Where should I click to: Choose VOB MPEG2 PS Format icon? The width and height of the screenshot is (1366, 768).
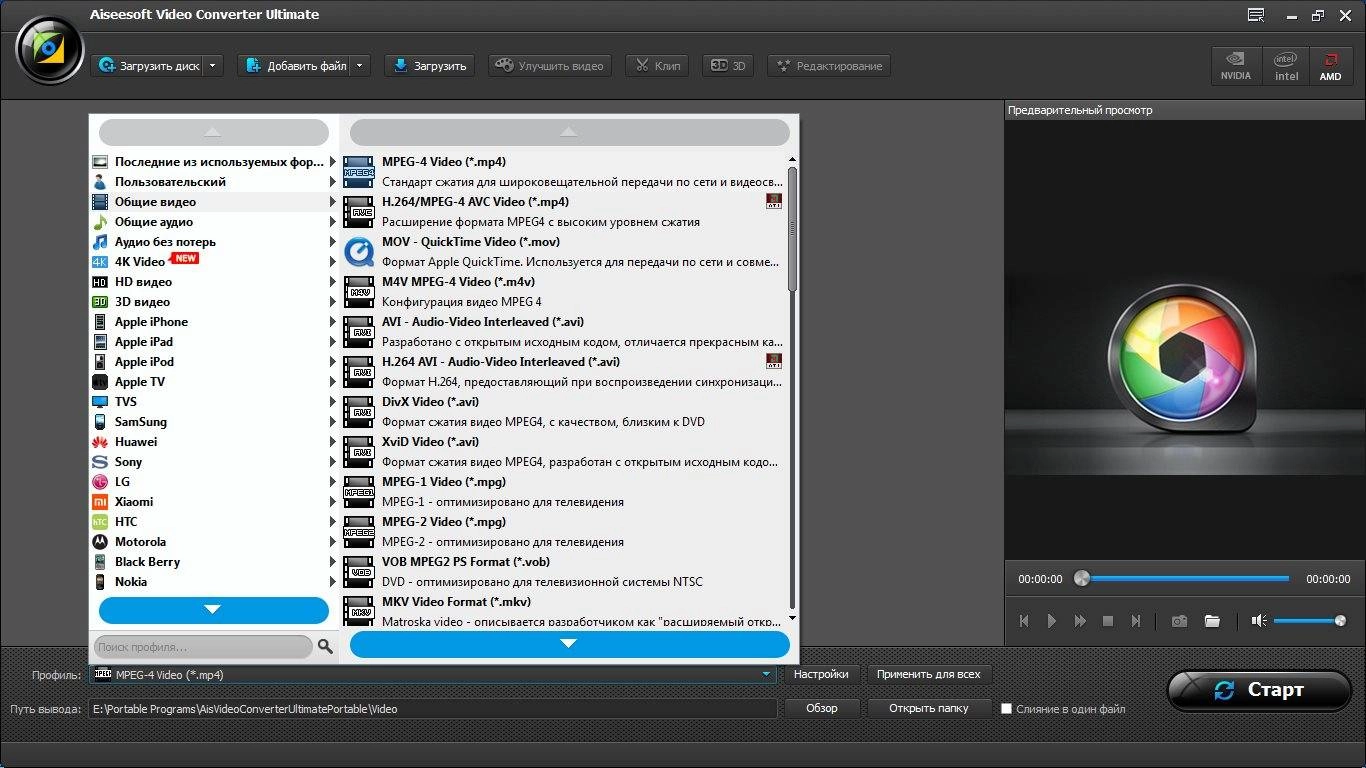point(359,571)
